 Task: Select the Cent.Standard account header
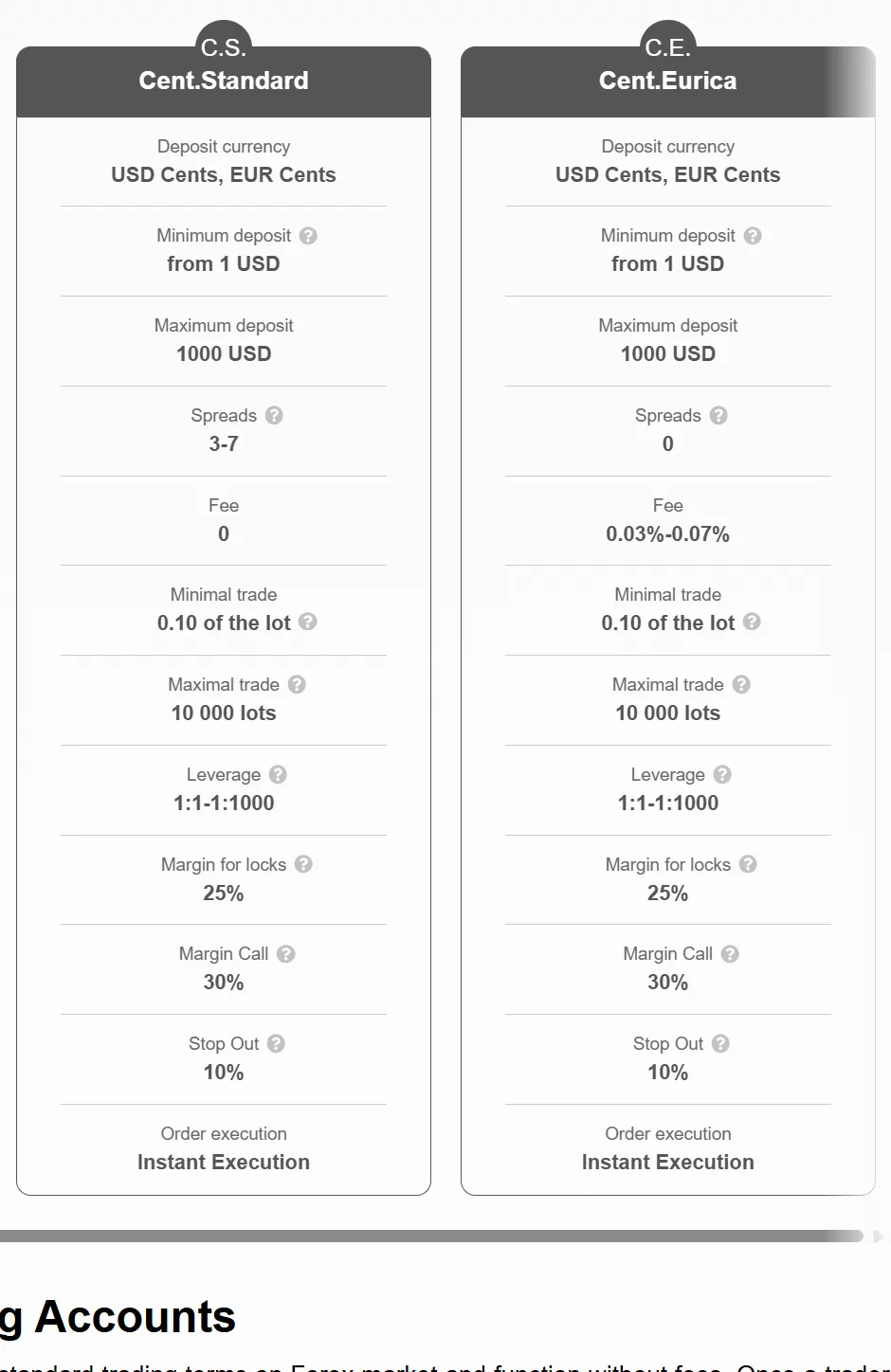pyautogui.click(x=224, y=81)
